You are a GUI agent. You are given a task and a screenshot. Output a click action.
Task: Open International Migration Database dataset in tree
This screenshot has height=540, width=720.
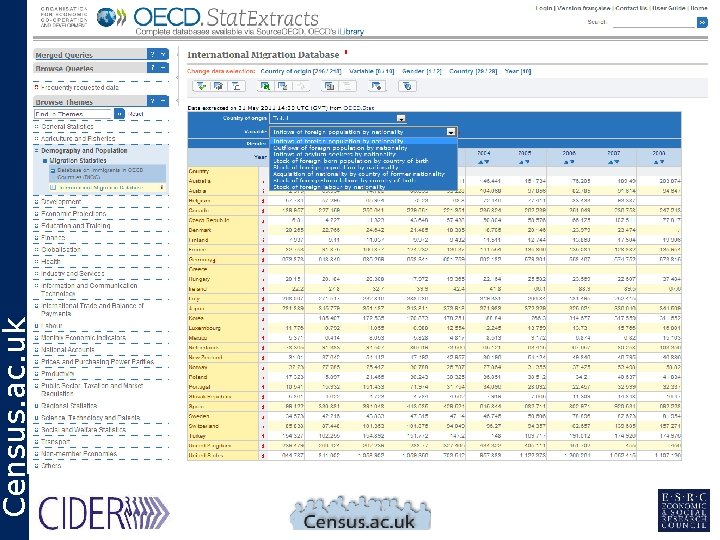point(100,187)
